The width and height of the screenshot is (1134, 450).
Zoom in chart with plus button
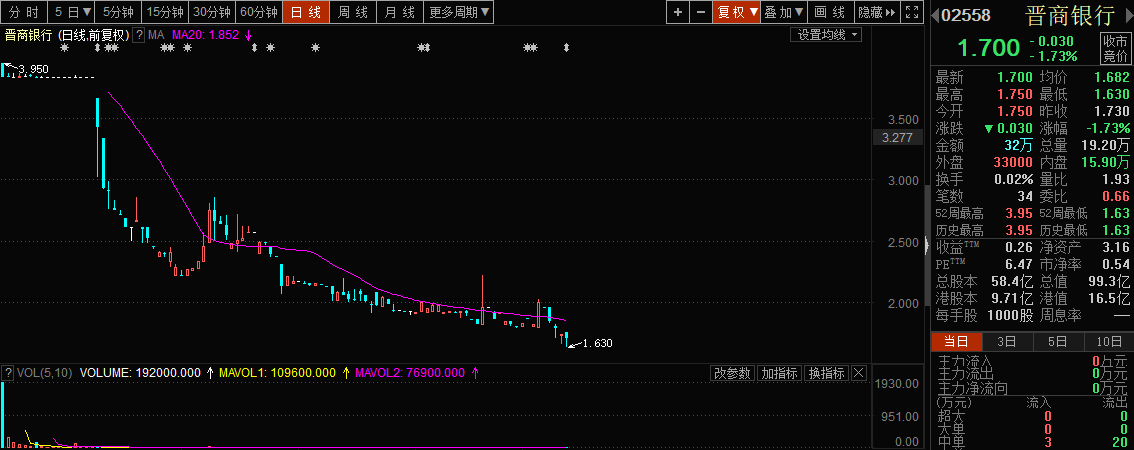click(x=677, y=12)
